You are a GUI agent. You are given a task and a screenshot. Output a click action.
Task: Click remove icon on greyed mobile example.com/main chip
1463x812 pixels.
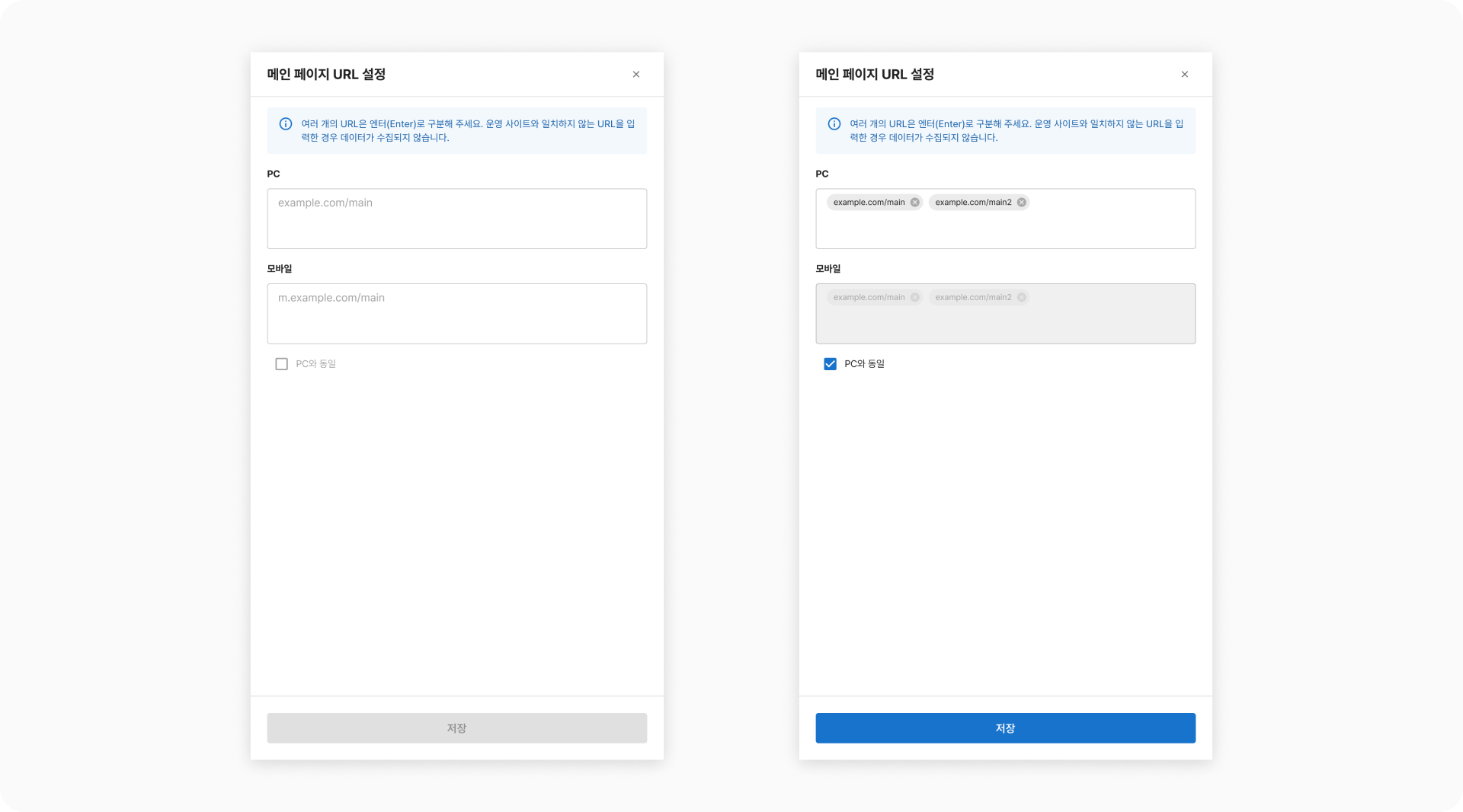tap(914, 298)
